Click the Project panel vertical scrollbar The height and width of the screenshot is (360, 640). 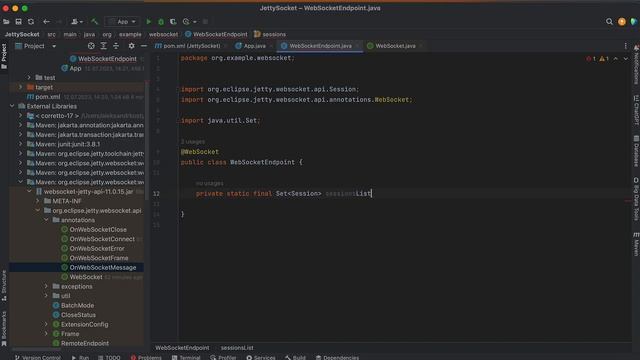pyautogui.click(x=147, y=139)
